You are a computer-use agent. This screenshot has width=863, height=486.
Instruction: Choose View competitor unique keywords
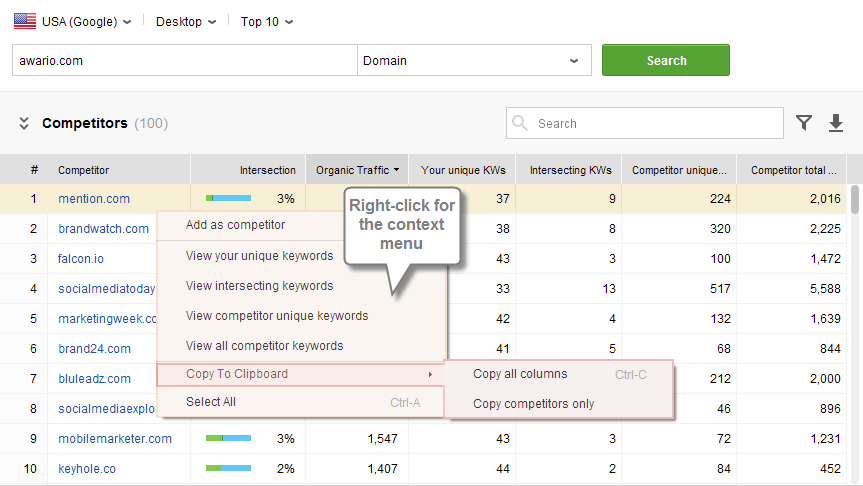(x=277, y=316)
